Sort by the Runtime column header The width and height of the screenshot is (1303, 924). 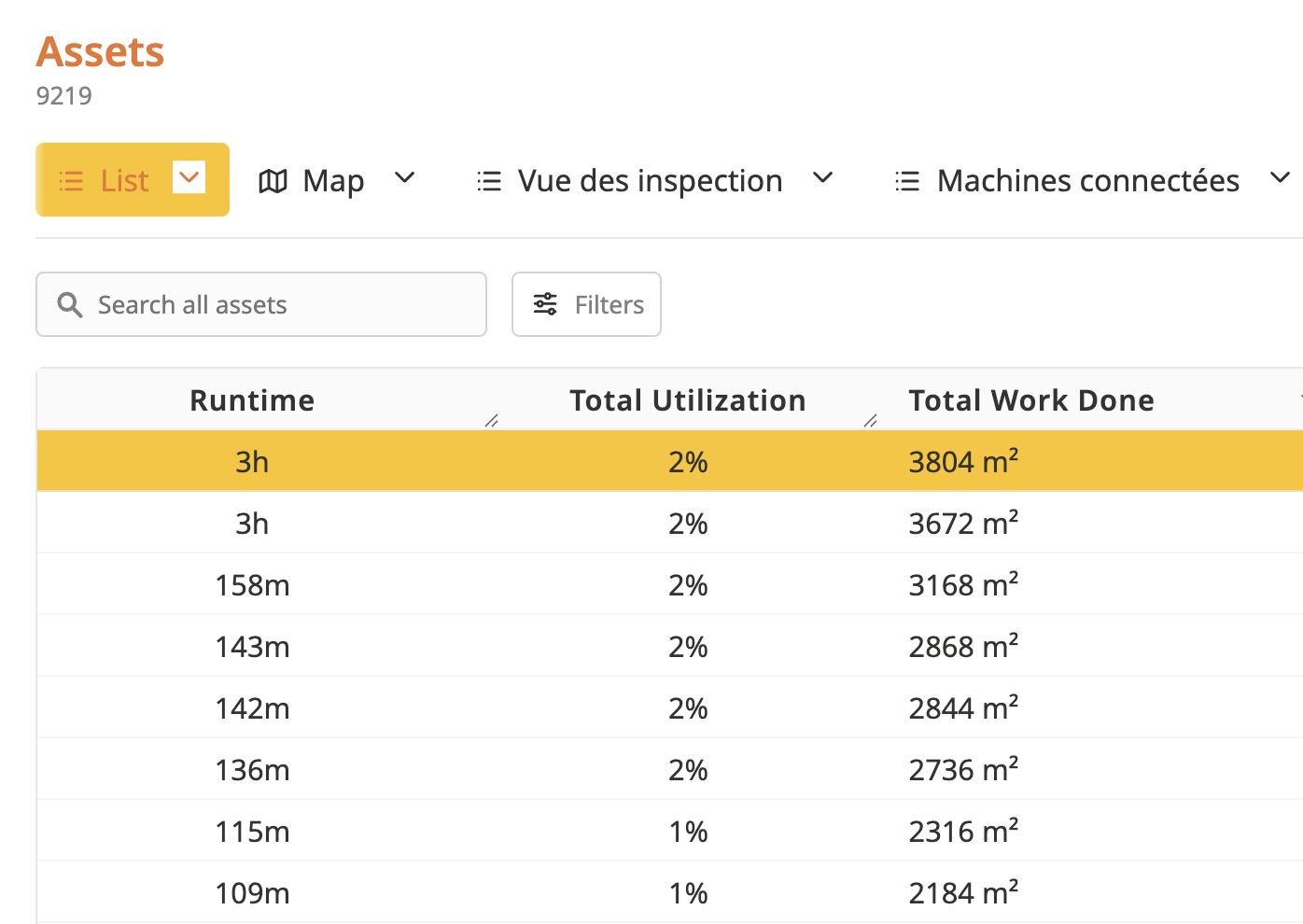252,400
